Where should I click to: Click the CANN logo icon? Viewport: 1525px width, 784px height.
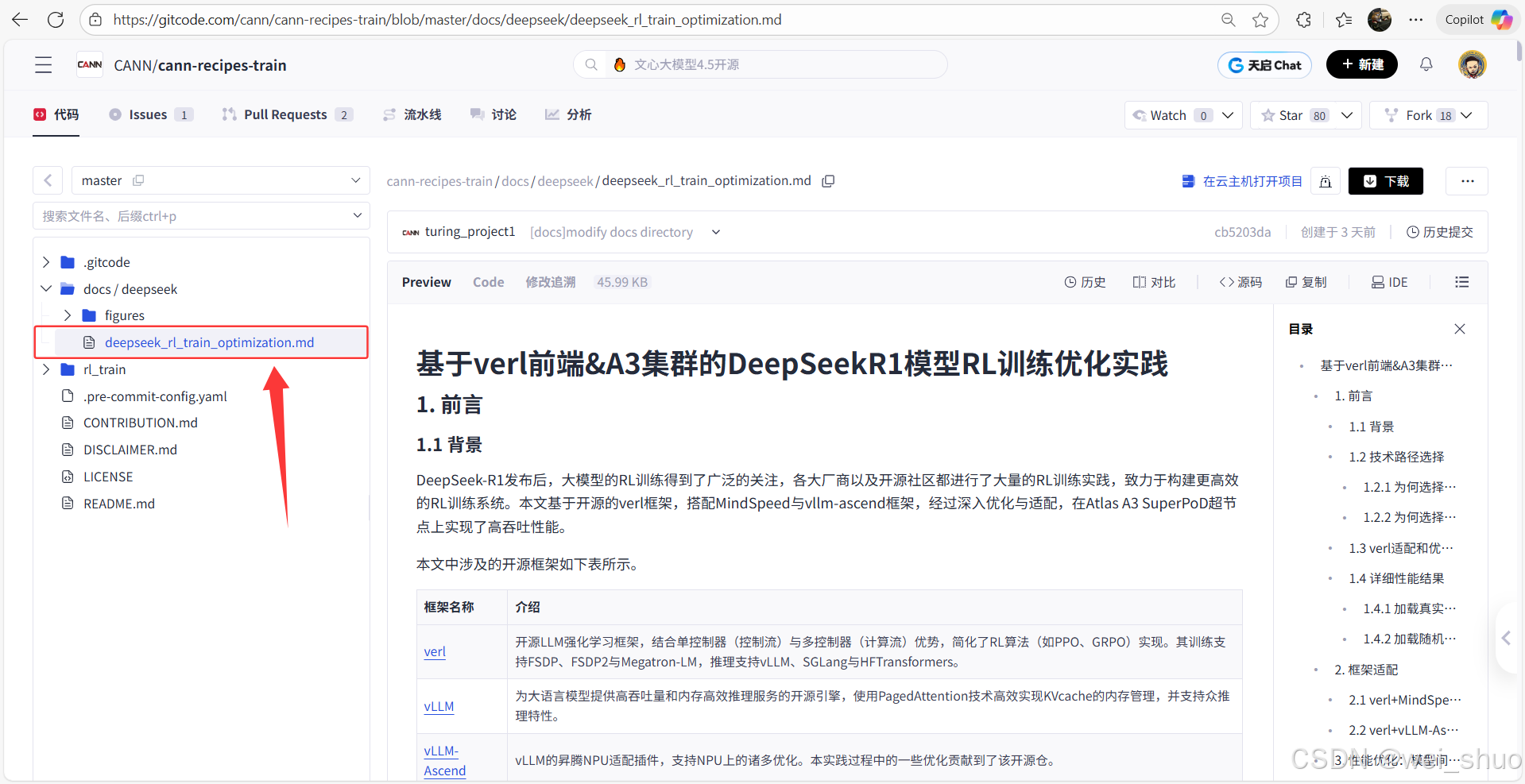click(89, 64)
